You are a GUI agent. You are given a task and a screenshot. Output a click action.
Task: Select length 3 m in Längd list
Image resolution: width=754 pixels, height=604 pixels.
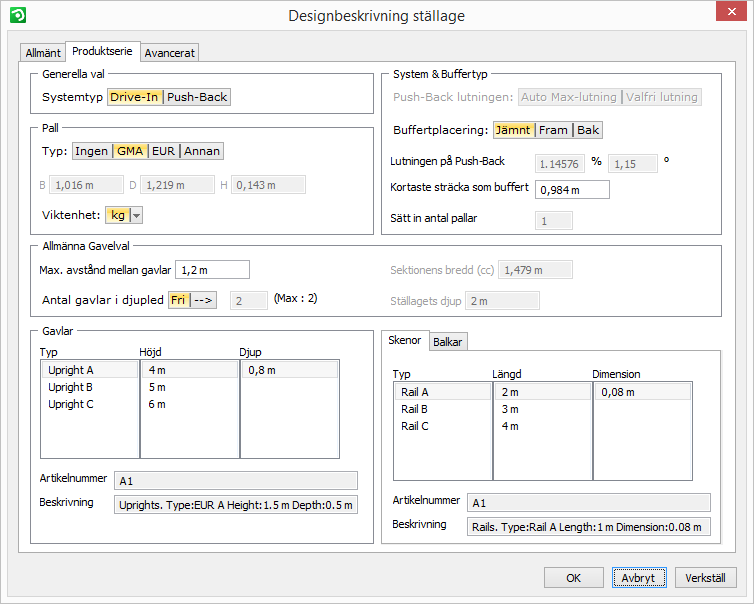(543, 409)
